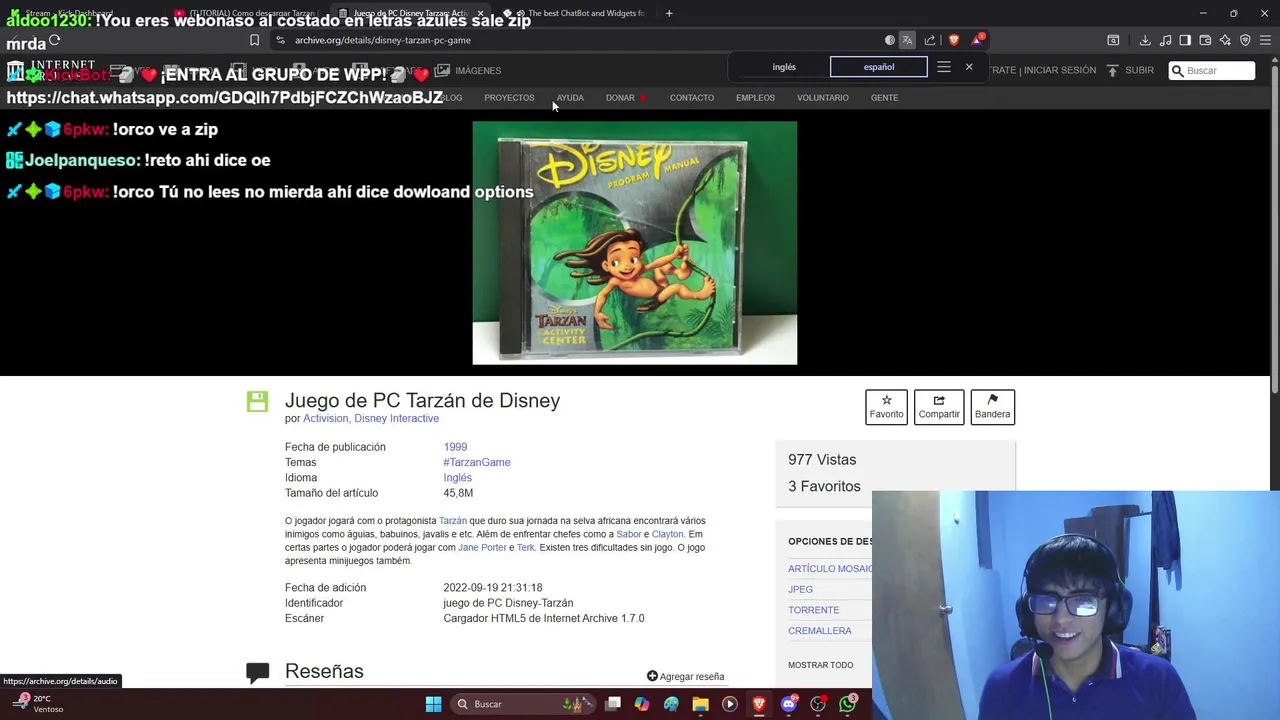This screenshot has height=720, width=1280.
Task: Open a new browser tab
Action: click(x=669, y=13)
